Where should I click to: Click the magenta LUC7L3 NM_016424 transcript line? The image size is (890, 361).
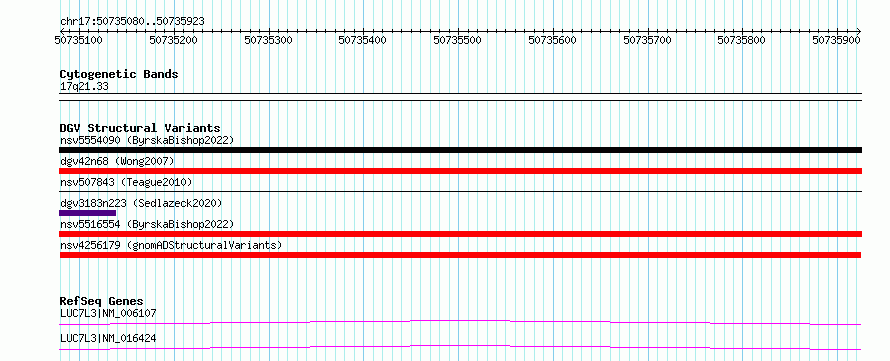460,347
